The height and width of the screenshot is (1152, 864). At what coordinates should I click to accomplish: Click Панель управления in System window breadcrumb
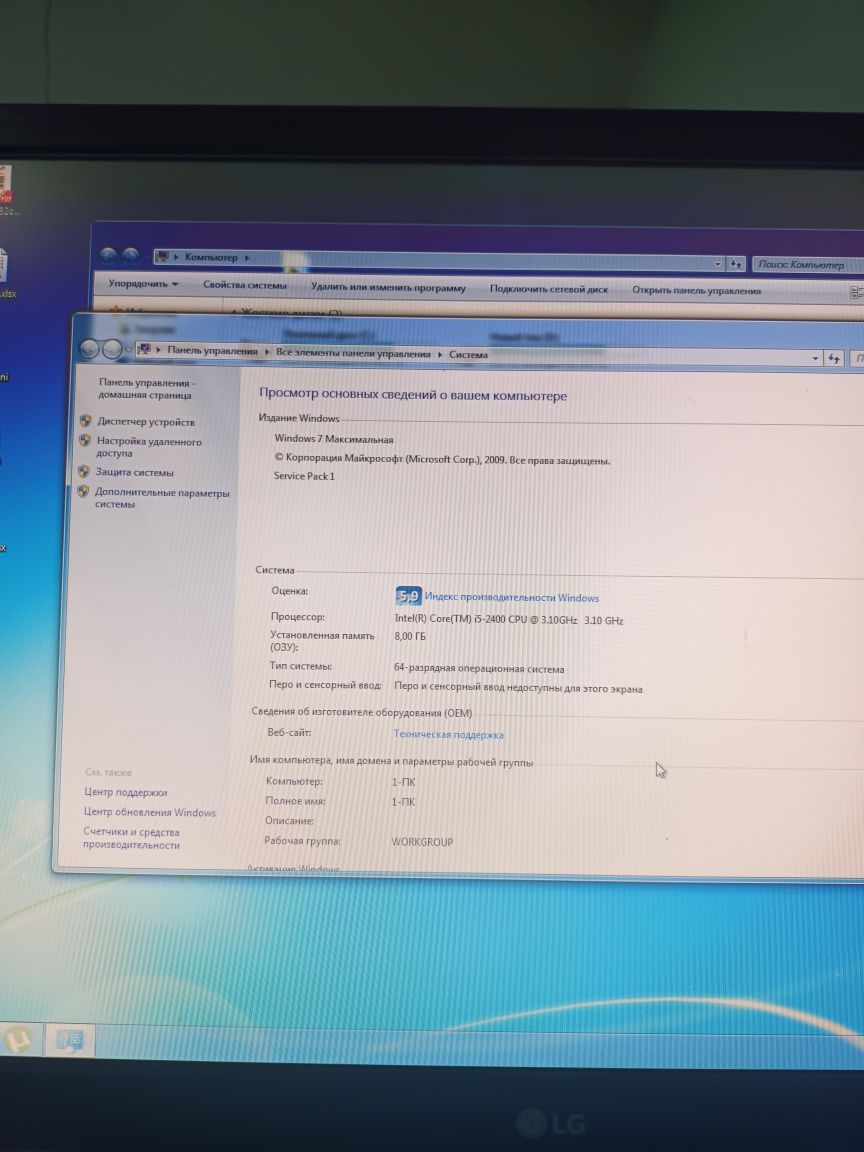click(212, 351)
